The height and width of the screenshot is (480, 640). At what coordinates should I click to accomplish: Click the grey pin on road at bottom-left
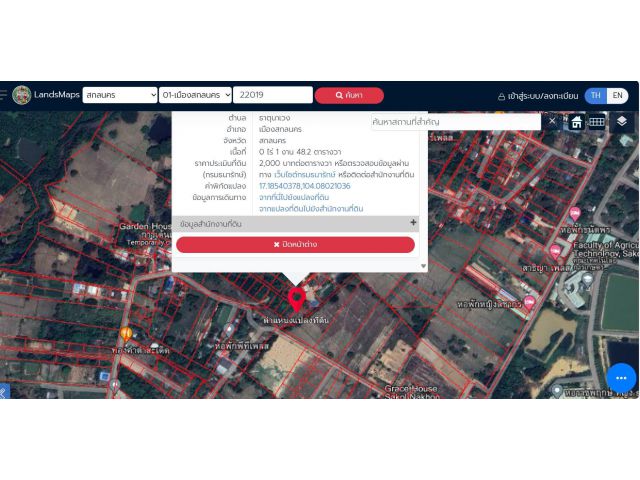pos(115,385)
